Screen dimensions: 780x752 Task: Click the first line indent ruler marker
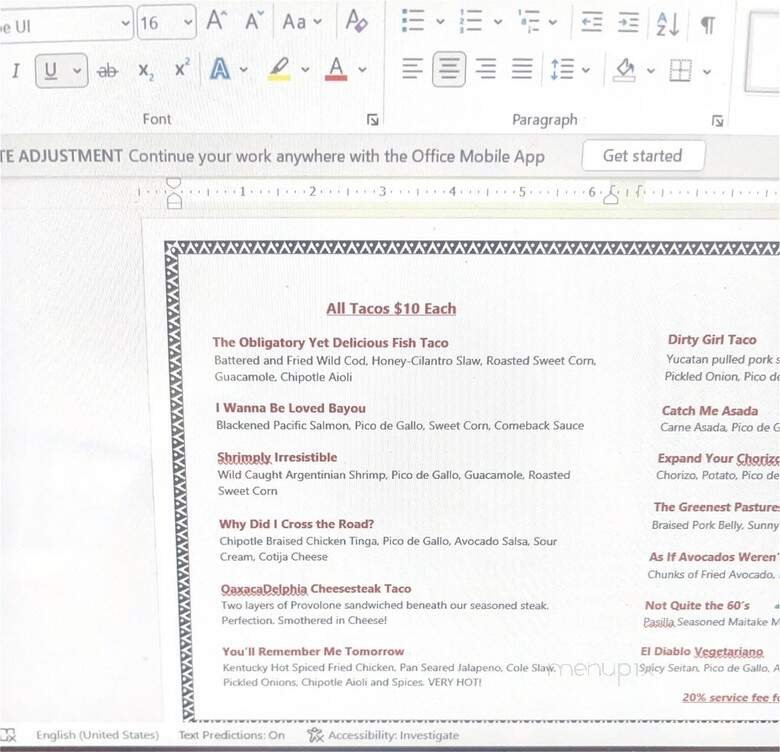point(173,184)
